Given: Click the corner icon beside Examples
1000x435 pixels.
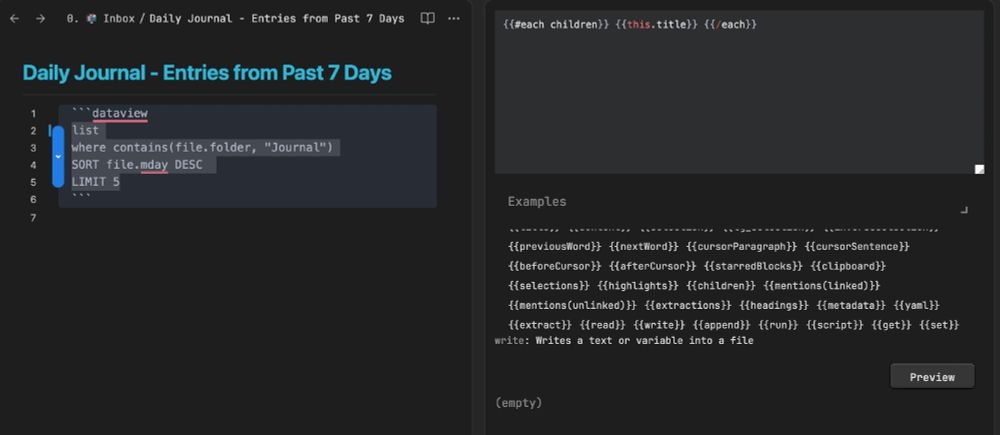Looking at the screenshot, I should [x=964, y=209].
